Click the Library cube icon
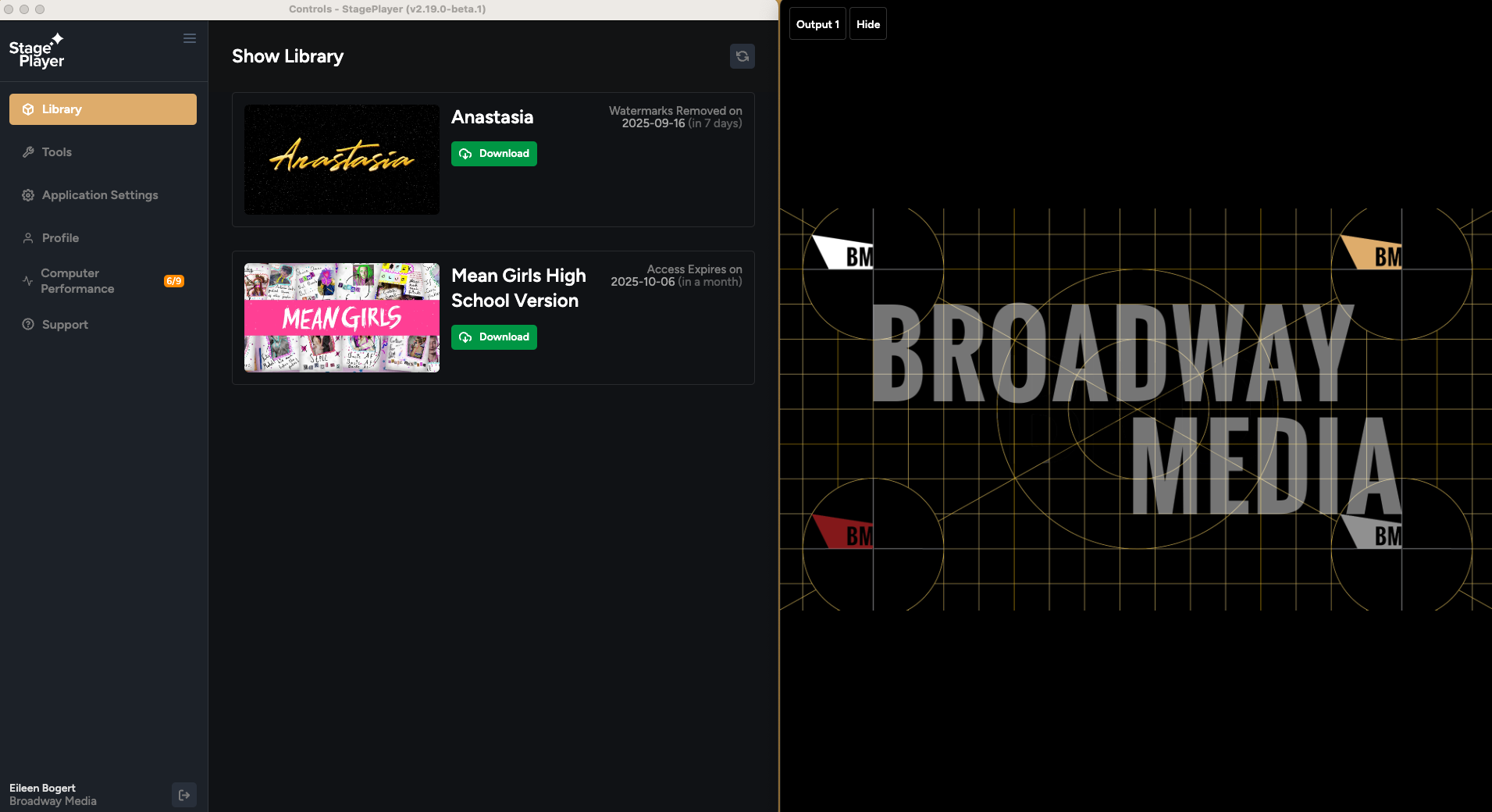Image resolution: width=1492 pixels, height=812 pixels. tap(28, 109)
